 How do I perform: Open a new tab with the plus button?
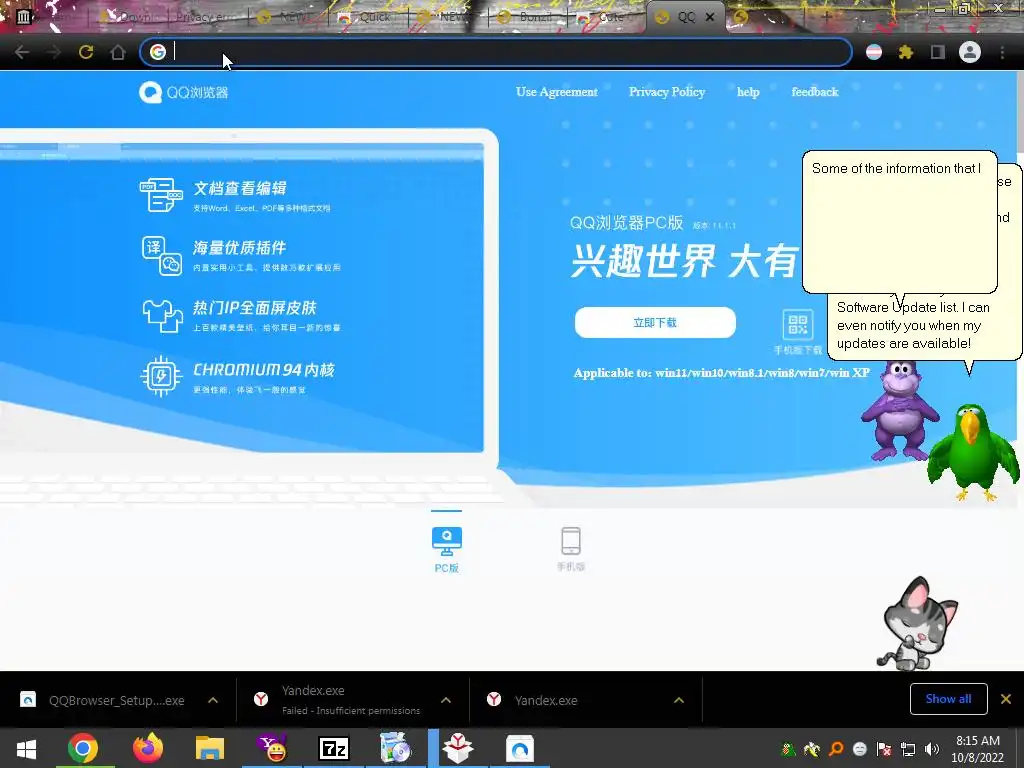[x=827, y=17]
